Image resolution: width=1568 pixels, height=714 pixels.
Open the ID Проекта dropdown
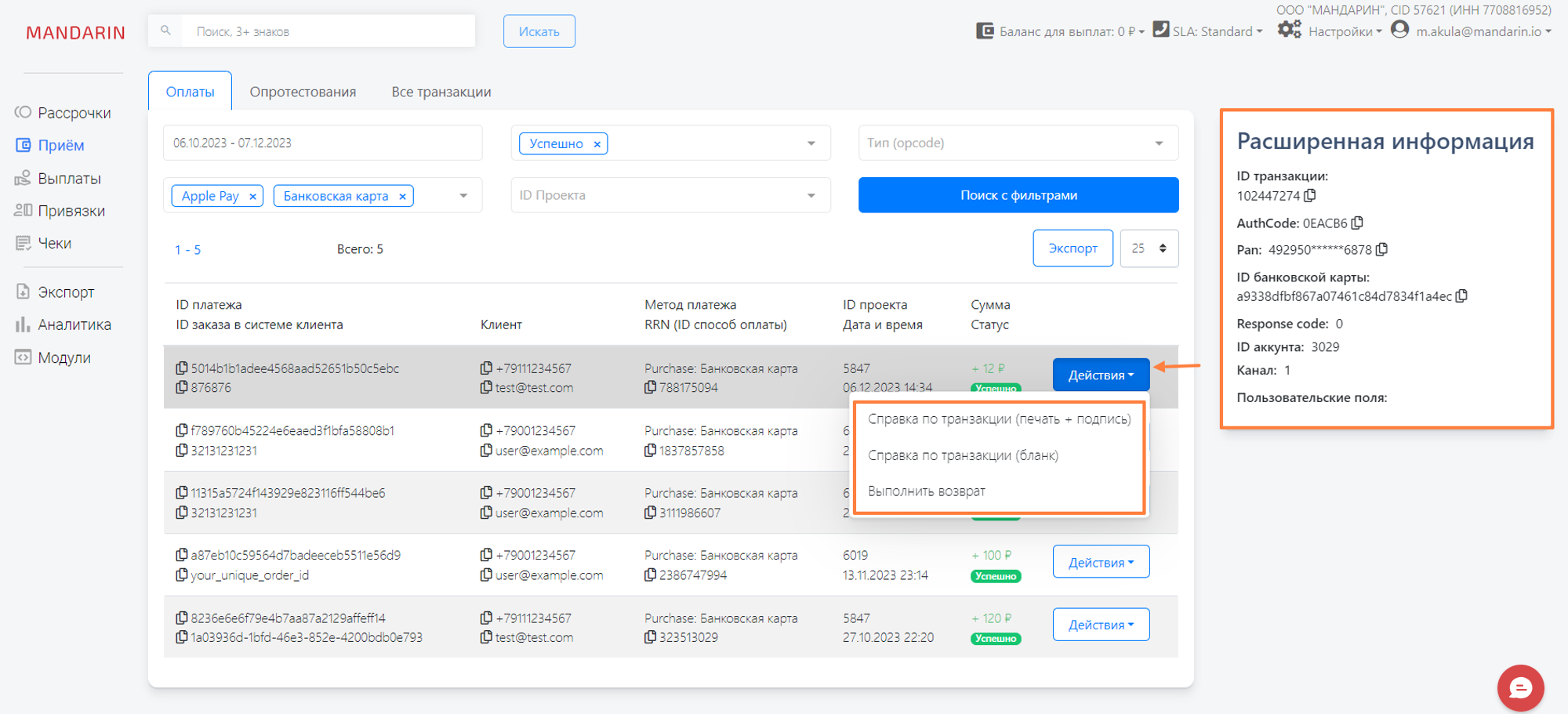811,195
